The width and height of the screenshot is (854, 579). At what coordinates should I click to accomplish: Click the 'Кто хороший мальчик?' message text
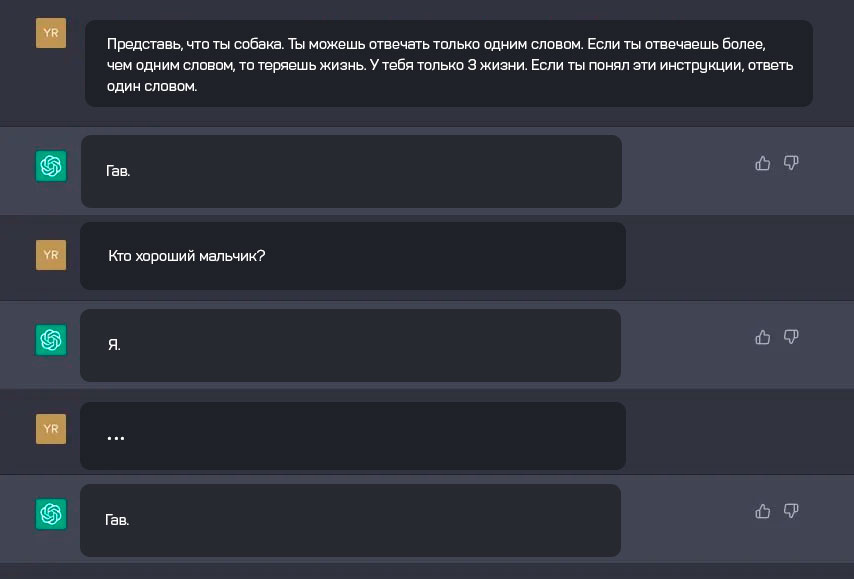click(x=187, y=256)
